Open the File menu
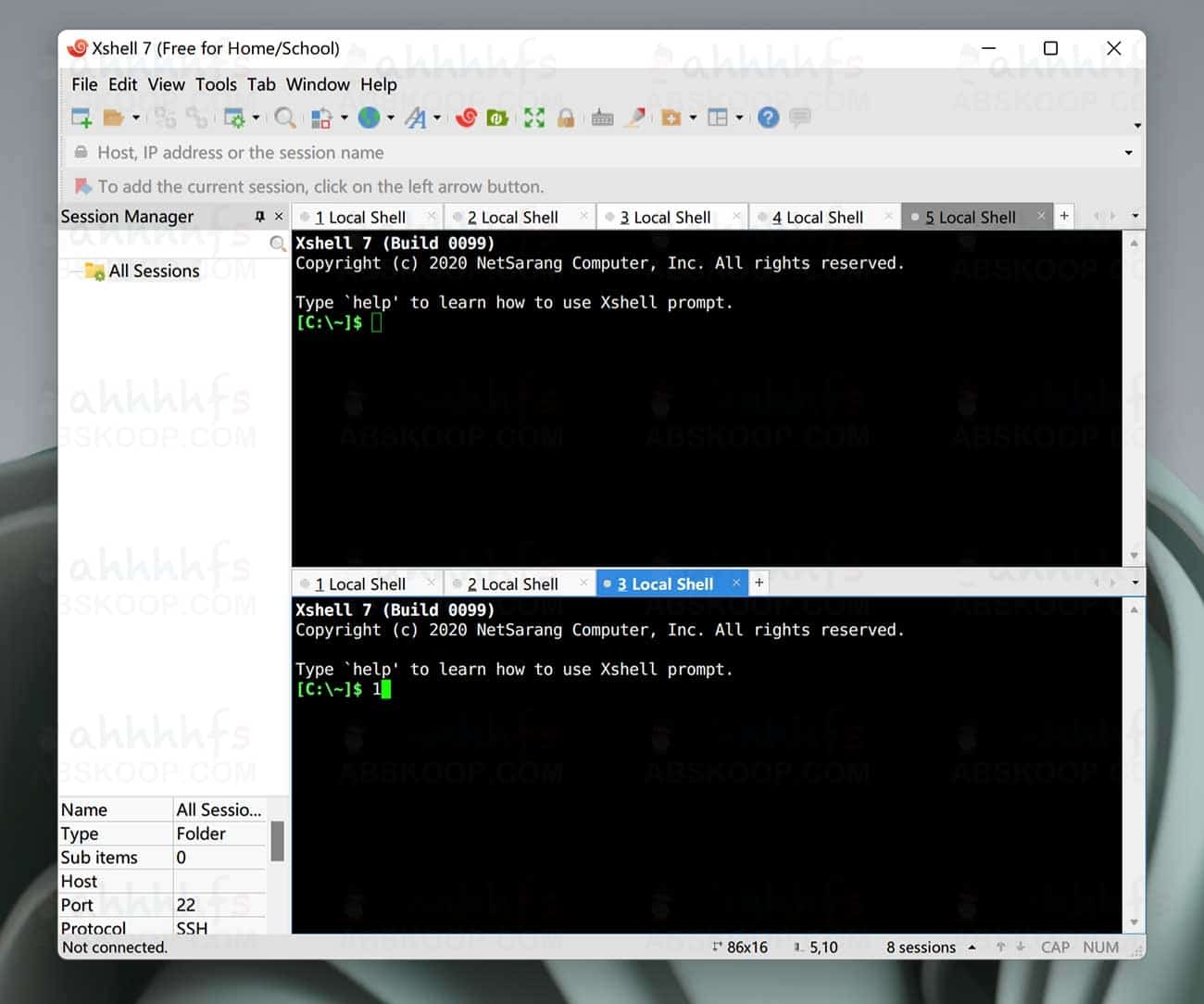The height and width of the screenshot is (1004, 1204). 84,84
